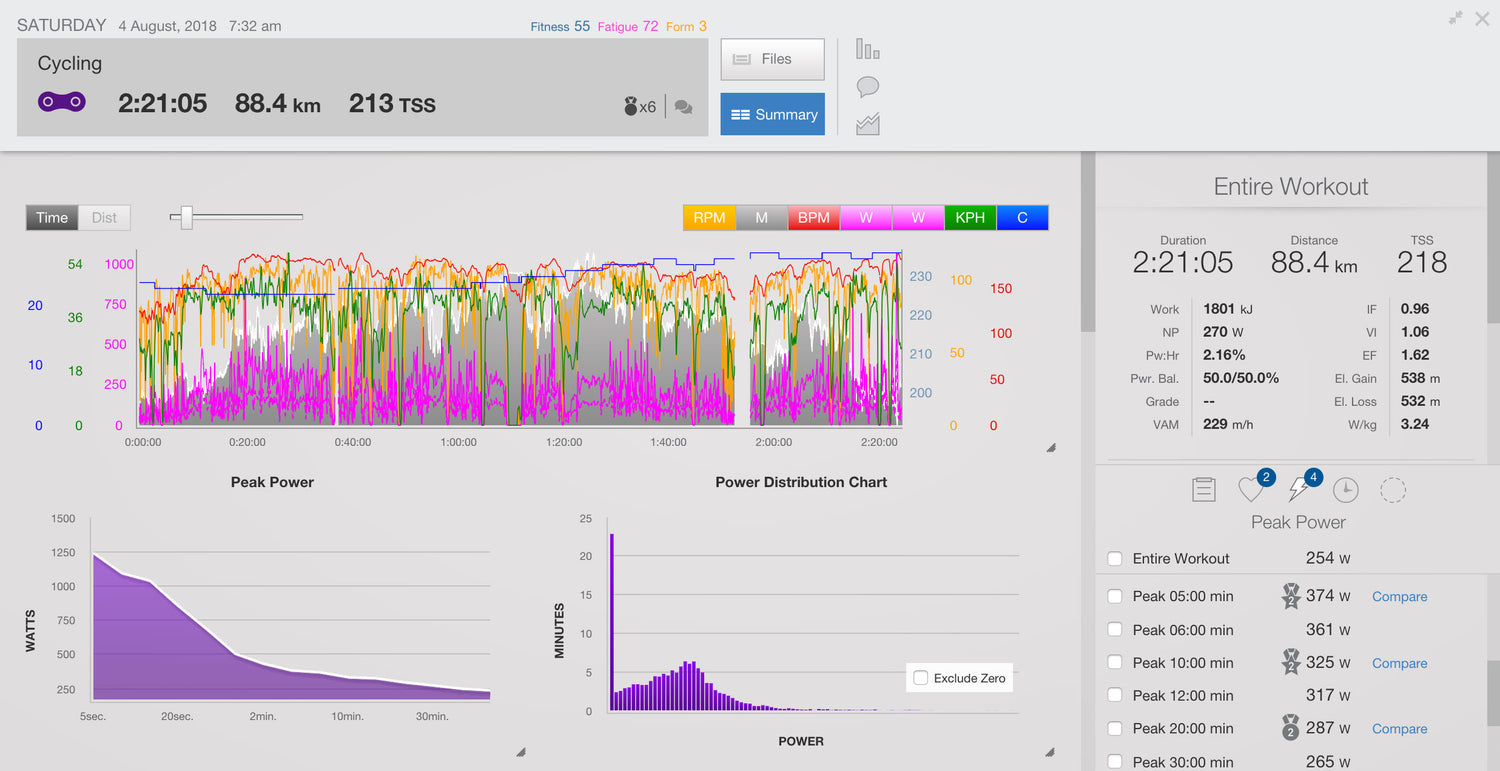Click the Power Distribution chart resize corner

coord(1050,752)
